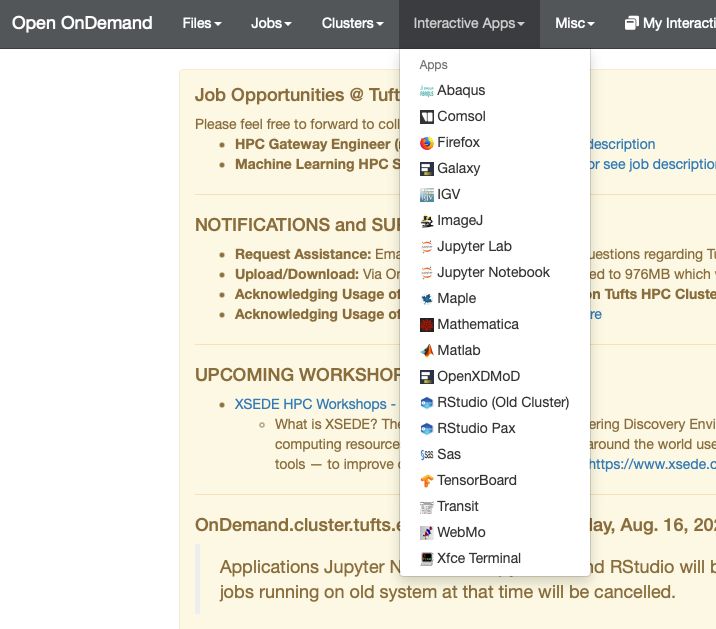
Task: Click the Abaqus app icon
Action: pos(426,91)
